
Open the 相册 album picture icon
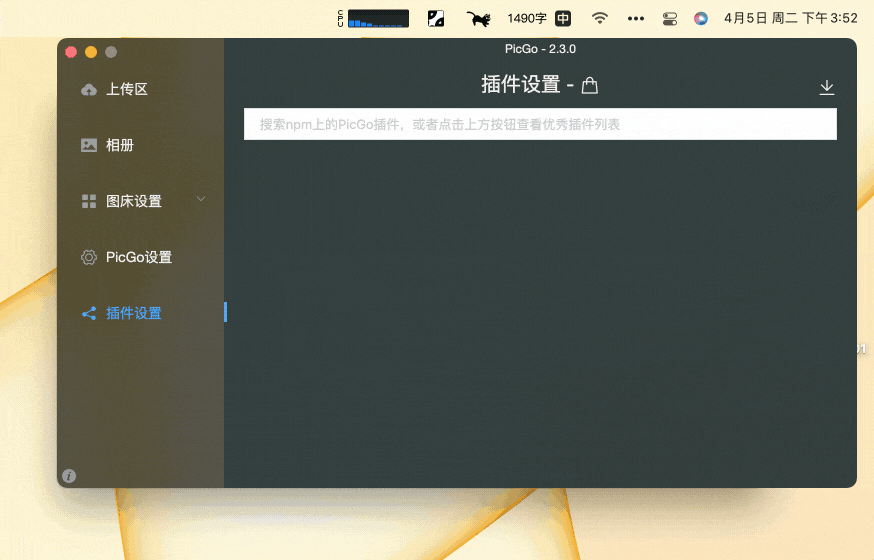[x=89, y=146]
